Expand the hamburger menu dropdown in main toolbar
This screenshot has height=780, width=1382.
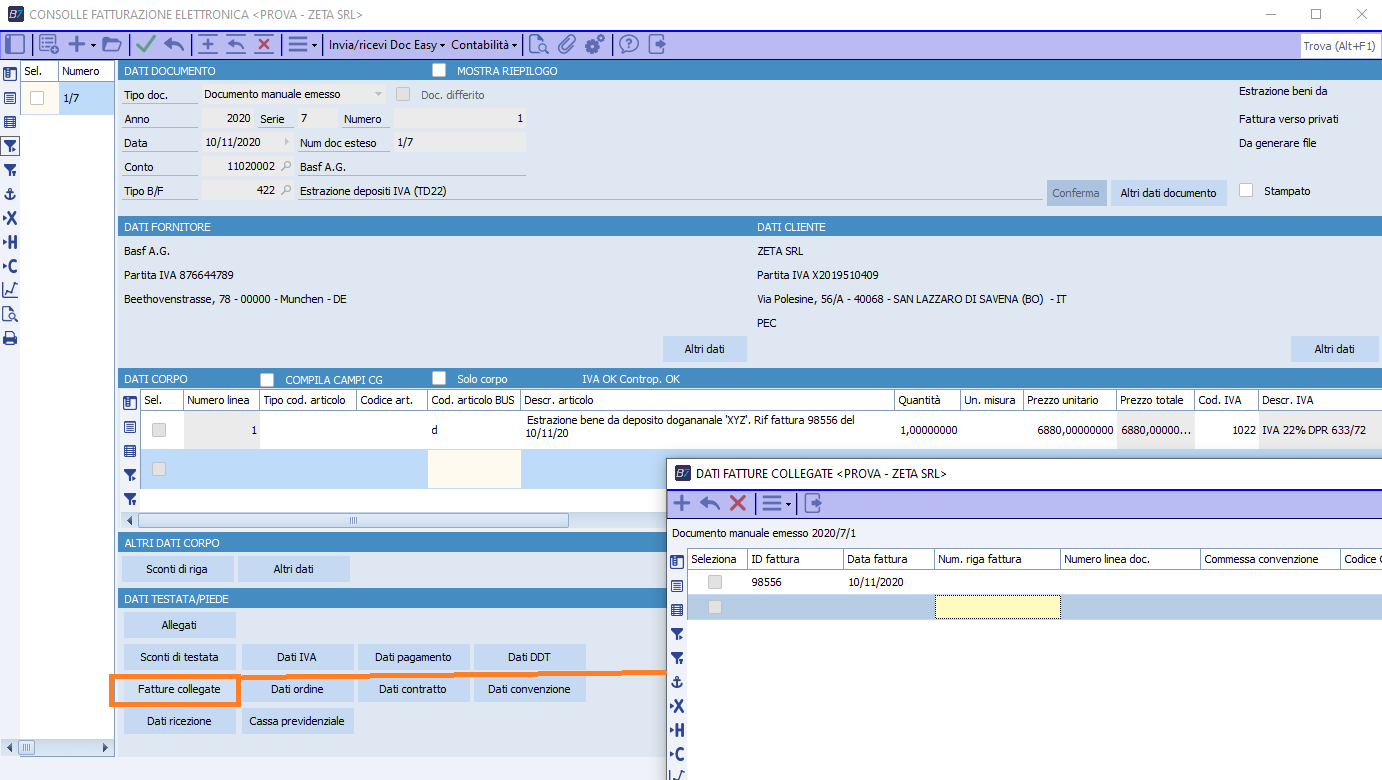coord(302,44)
